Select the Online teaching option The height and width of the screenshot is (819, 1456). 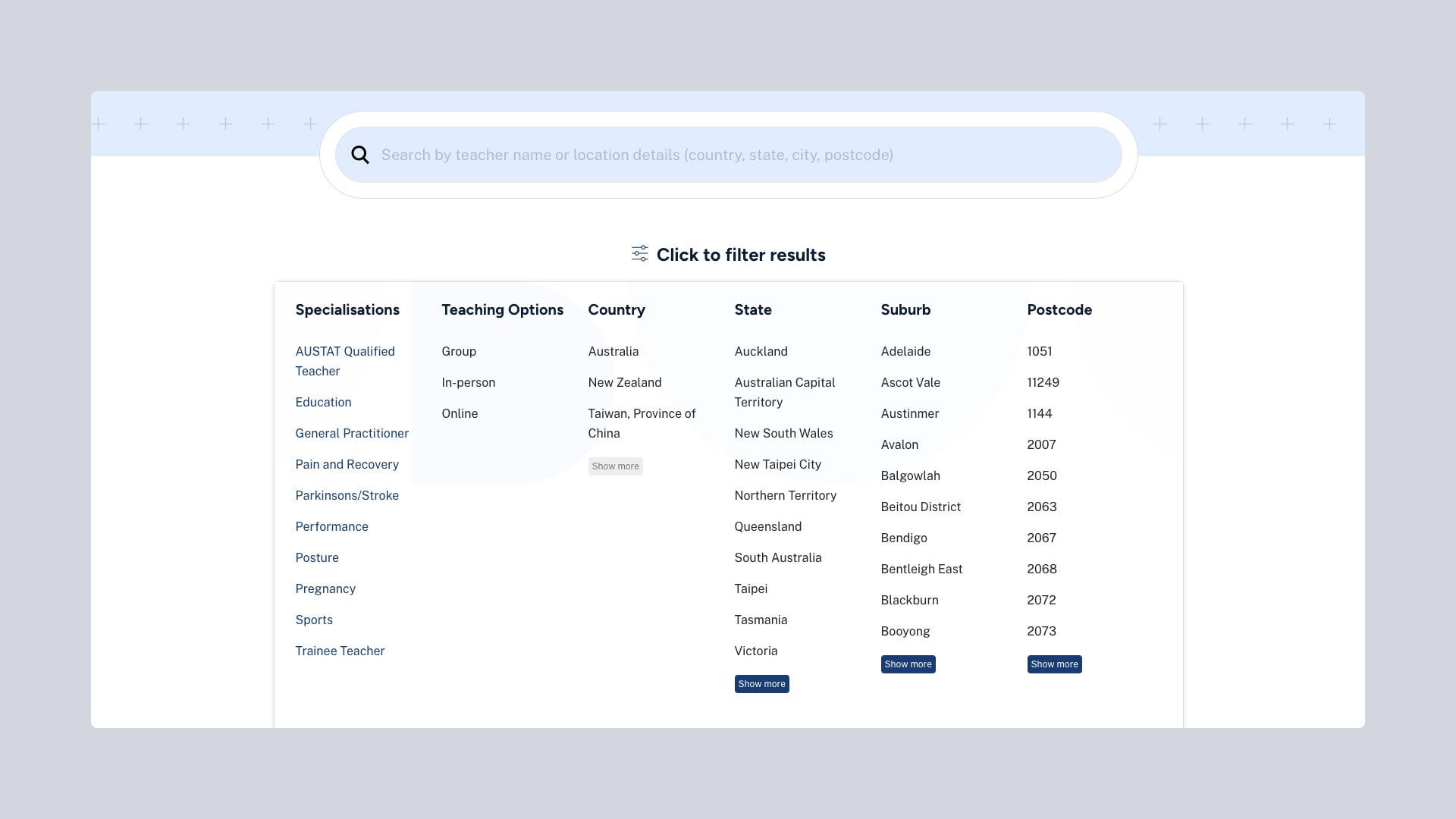click(460, 413)
